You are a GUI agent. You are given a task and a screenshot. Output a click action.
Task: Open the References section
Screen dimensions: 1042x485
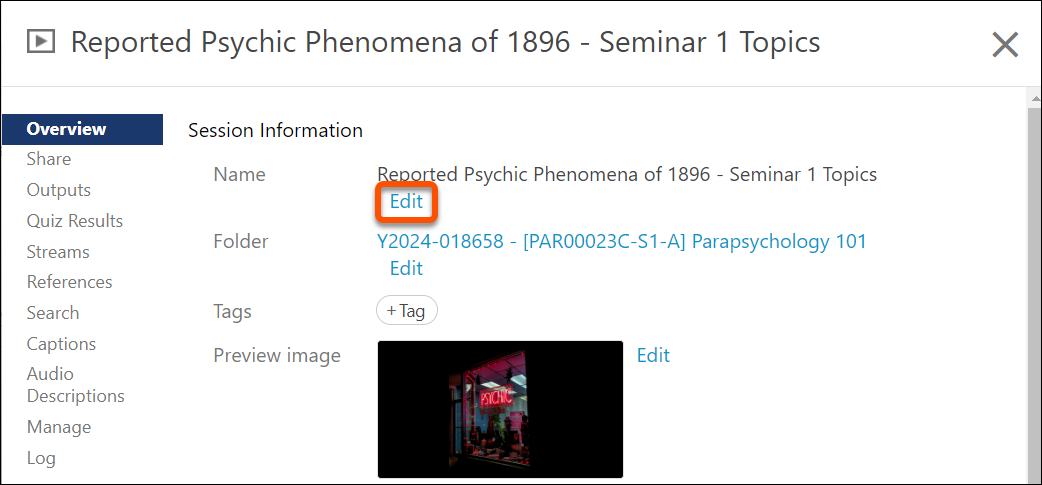(x=69, y=282)
